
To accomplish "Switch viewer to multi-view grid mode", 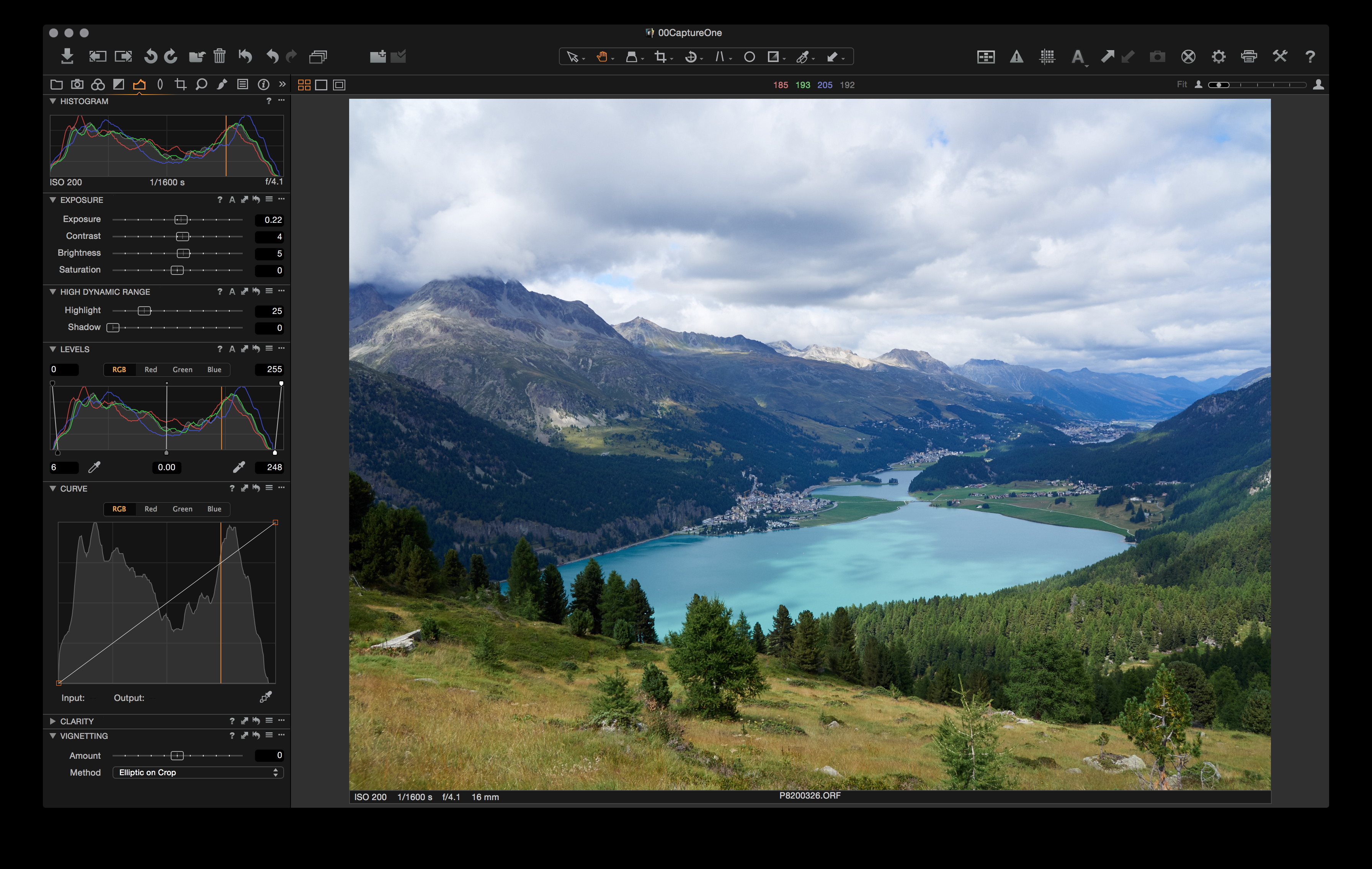I will pos(304,85).
